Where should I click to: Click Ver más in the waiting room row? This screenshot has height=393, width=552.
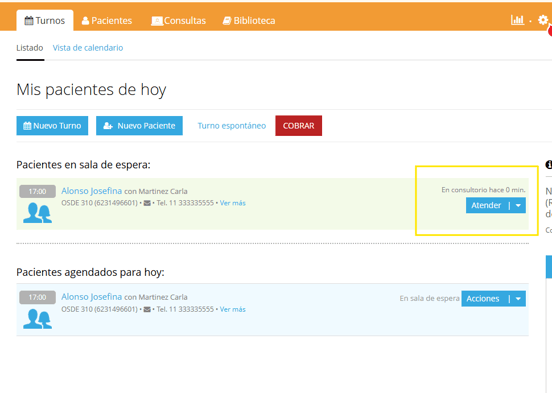click(x=233, y=203)
